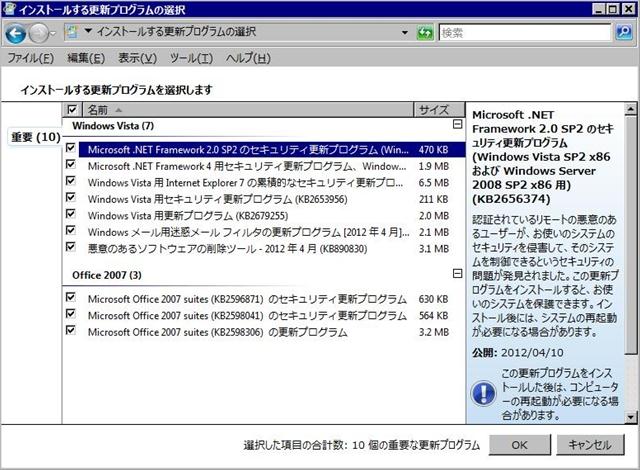This screenshot has height=470, width=640.
Task: Open the recent pages dropdown beside Forward
Action: [53, 34]
